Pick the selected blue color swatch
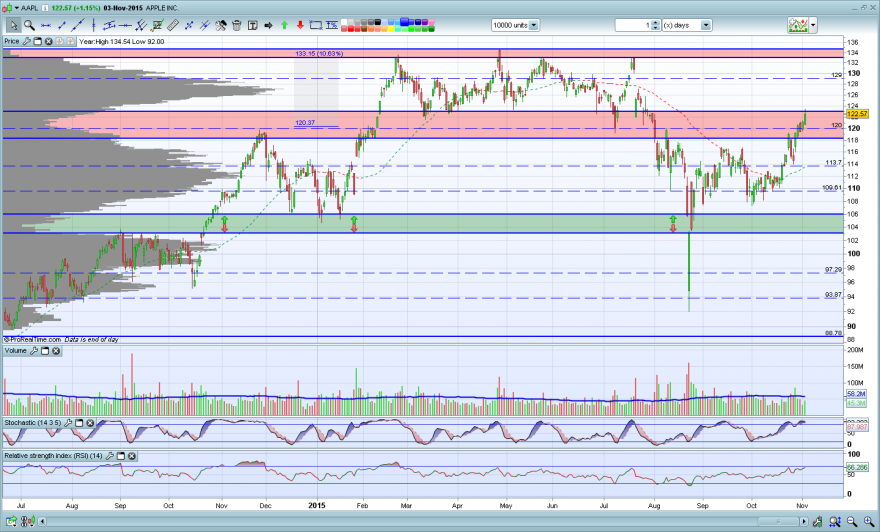This screenshot has width=880, height=532. (x=404, y=22)
